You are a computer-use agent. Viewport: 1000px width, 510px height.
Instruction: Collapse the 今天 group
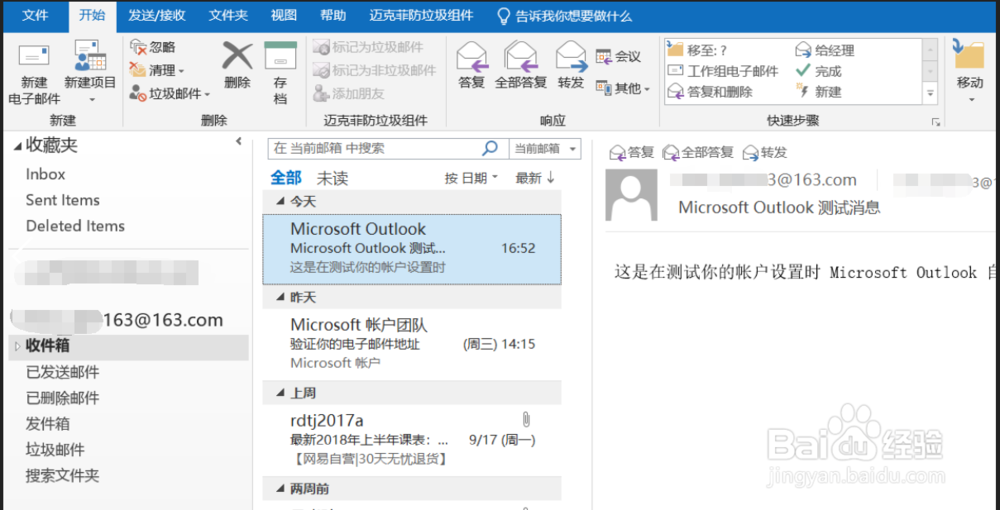pyautogui.click(x=281, y=201)
